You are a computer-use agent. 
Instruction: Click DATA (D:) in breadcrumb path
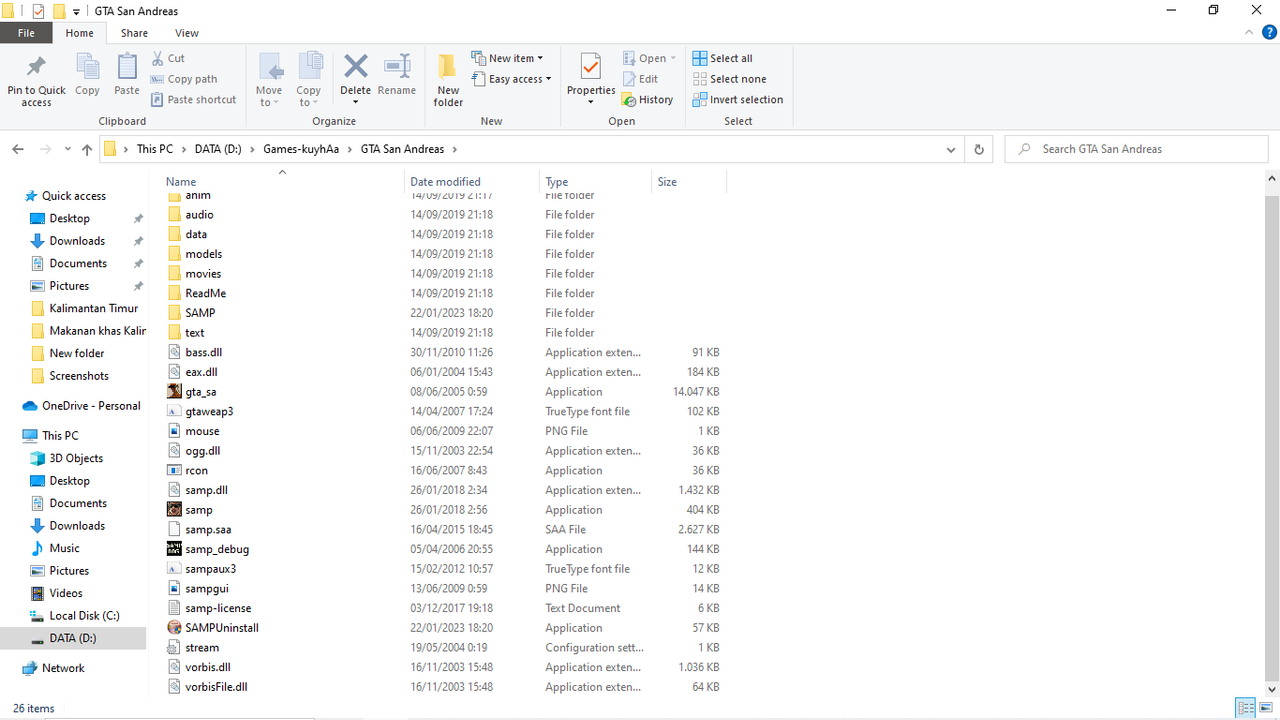point(218,149)
